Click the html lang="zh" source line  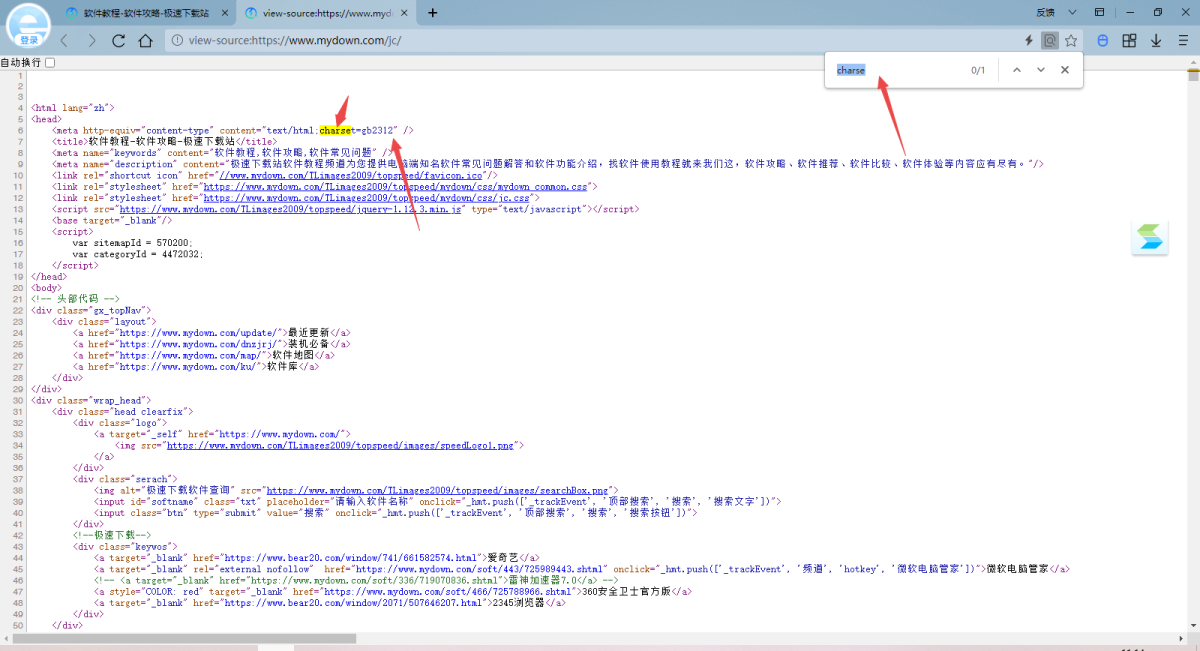(x=73, y=107)
